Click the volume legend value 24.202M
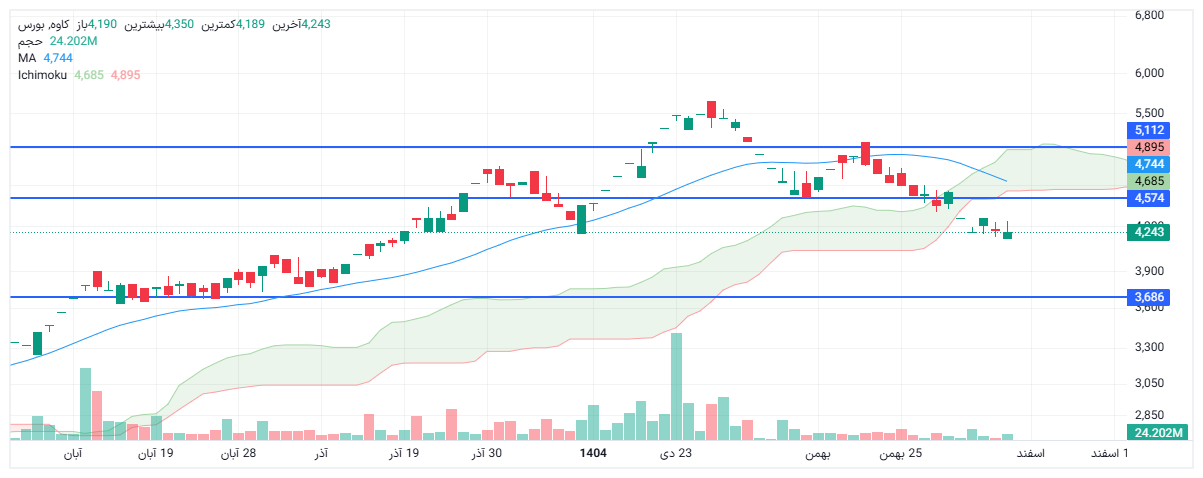This screenshot has height=478, width=1203. pos(73,41)
